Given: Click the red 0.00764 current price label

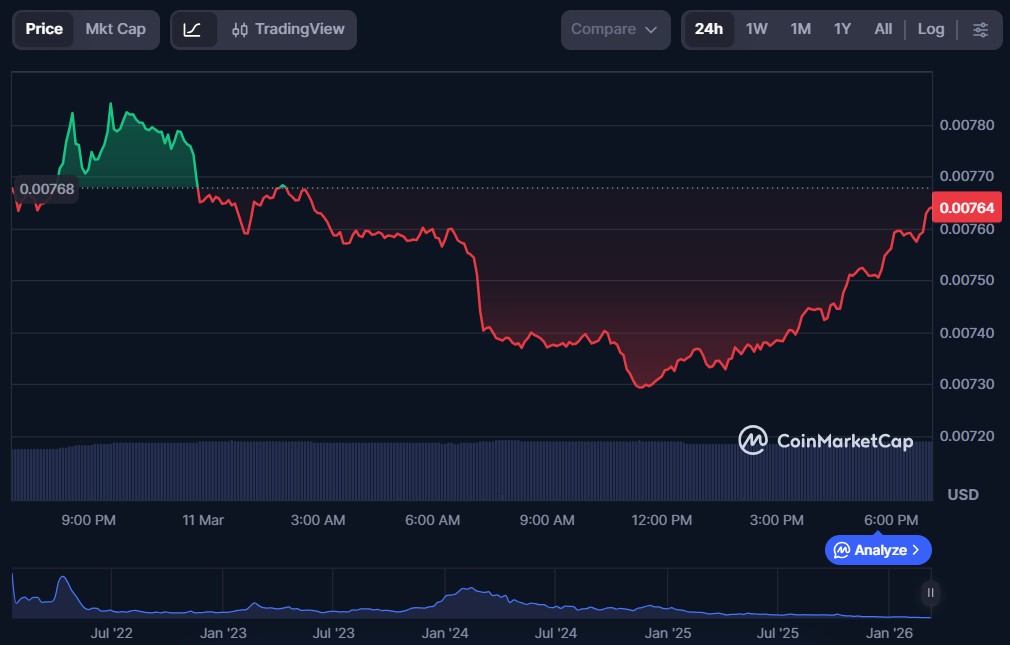Looking at the screenshot, I should [x=967, y=208].
